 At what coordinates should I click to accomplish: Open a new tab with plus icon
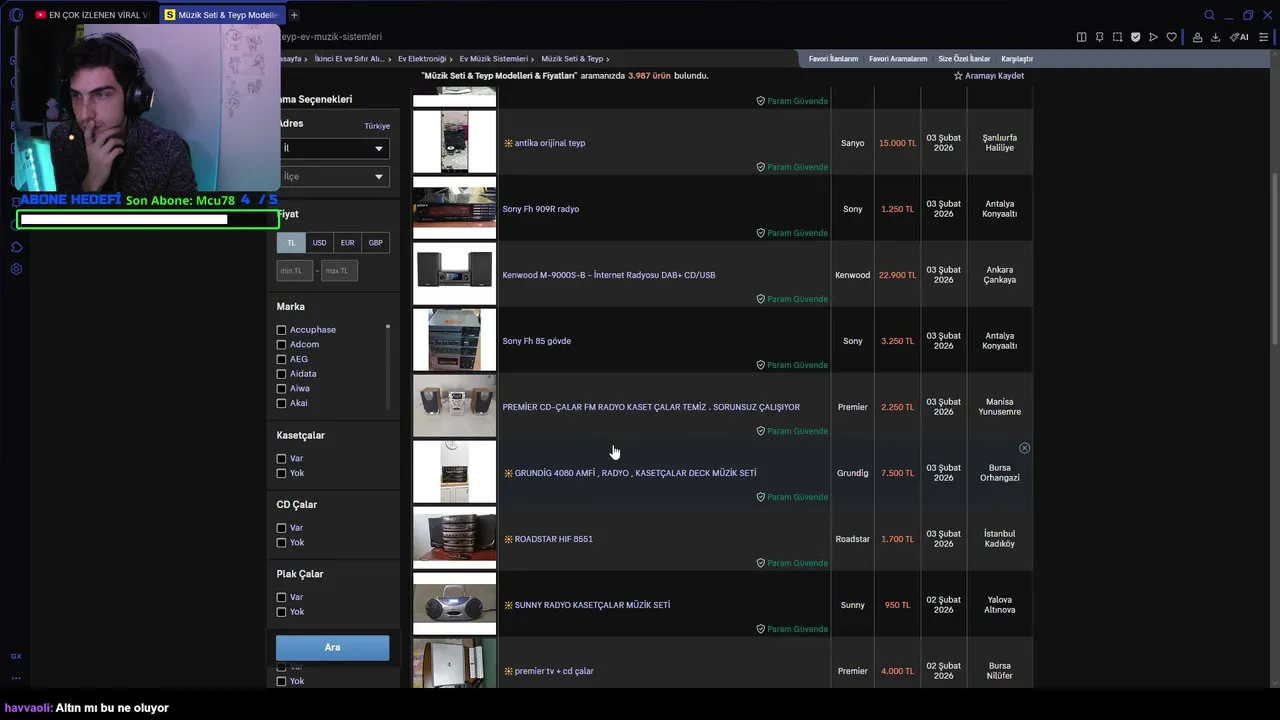click(294, 15)
